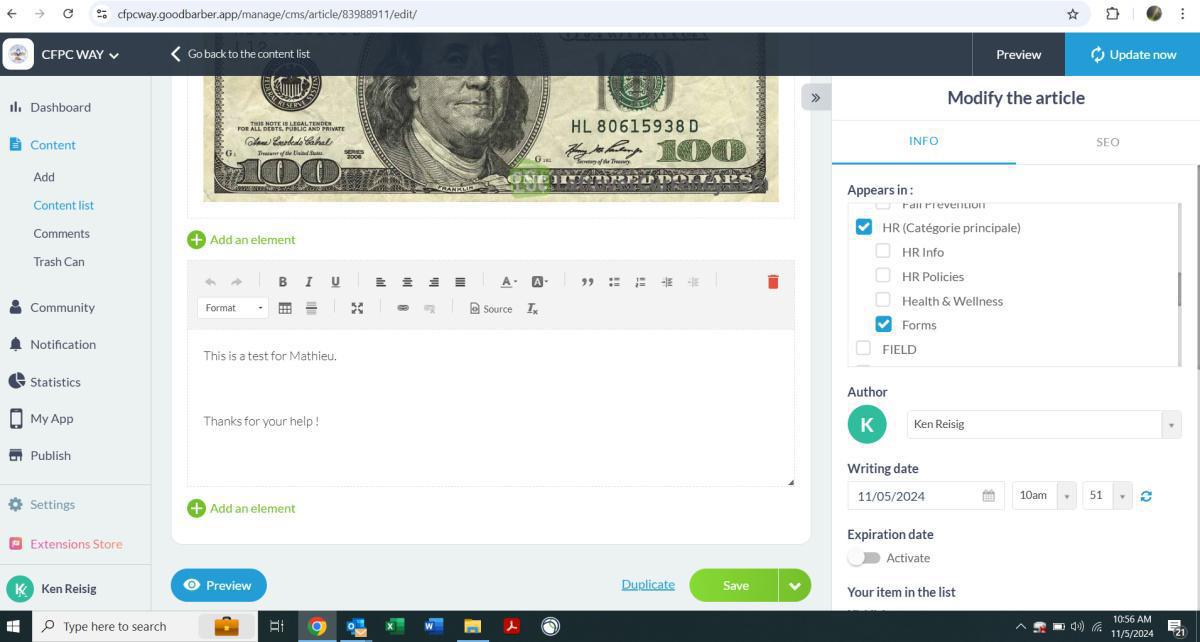The width and height of the screenshot is (1200, 642).
Task: Insert a block quote
Action: (587, 282)
